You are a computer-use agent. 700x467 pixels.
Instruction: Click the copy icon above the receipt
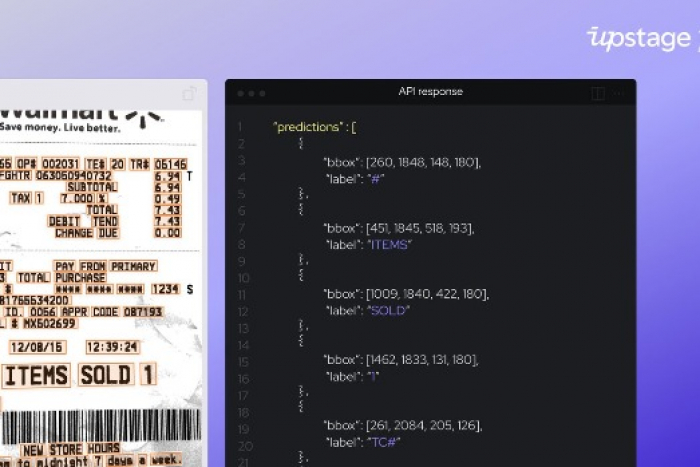189,94
